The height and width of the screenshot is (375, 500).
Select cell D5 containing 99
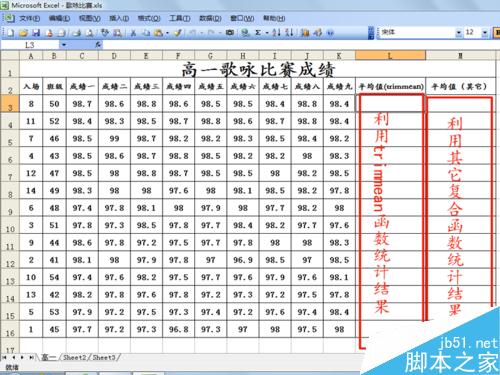coord(114,138)
